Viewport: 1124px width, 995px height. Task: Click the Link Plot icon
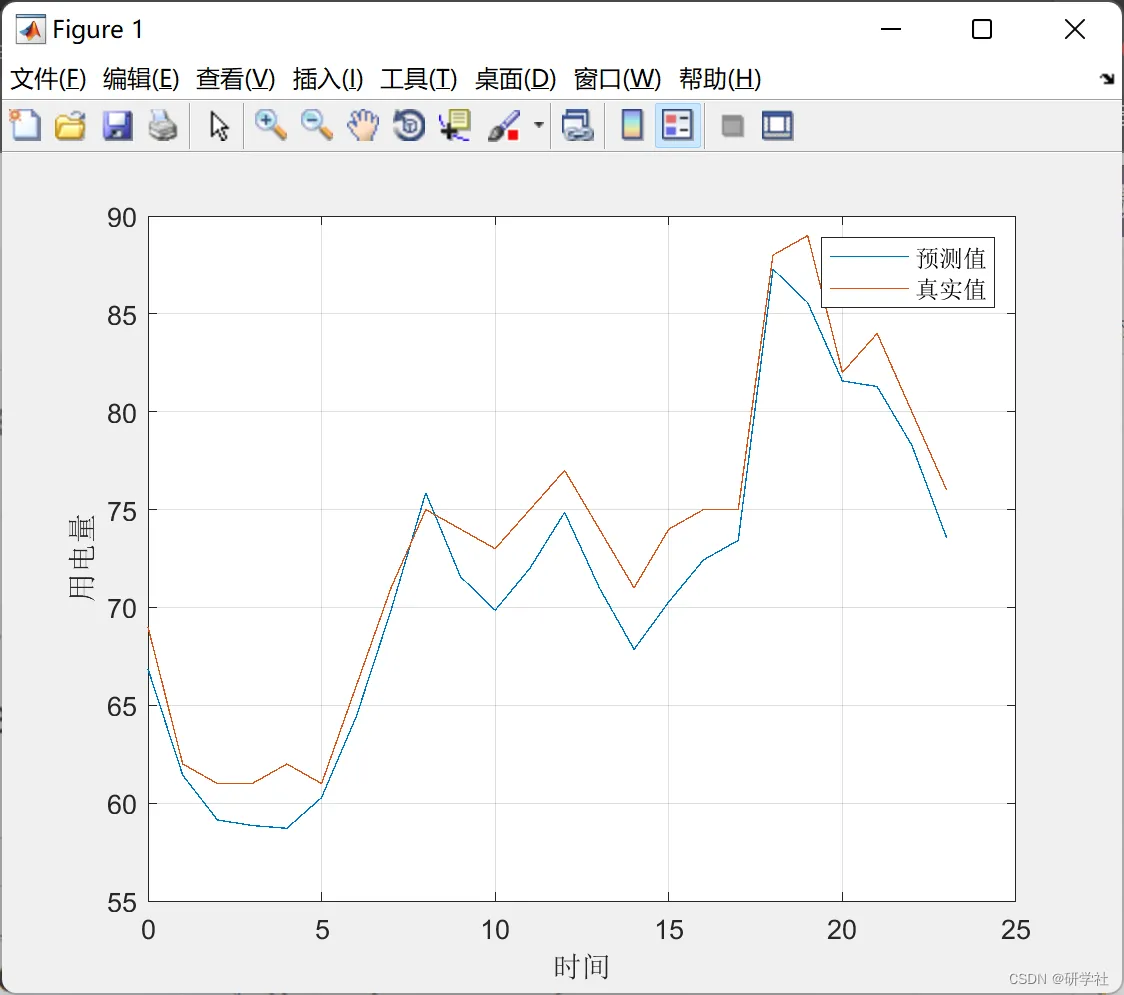coord(578,125)
